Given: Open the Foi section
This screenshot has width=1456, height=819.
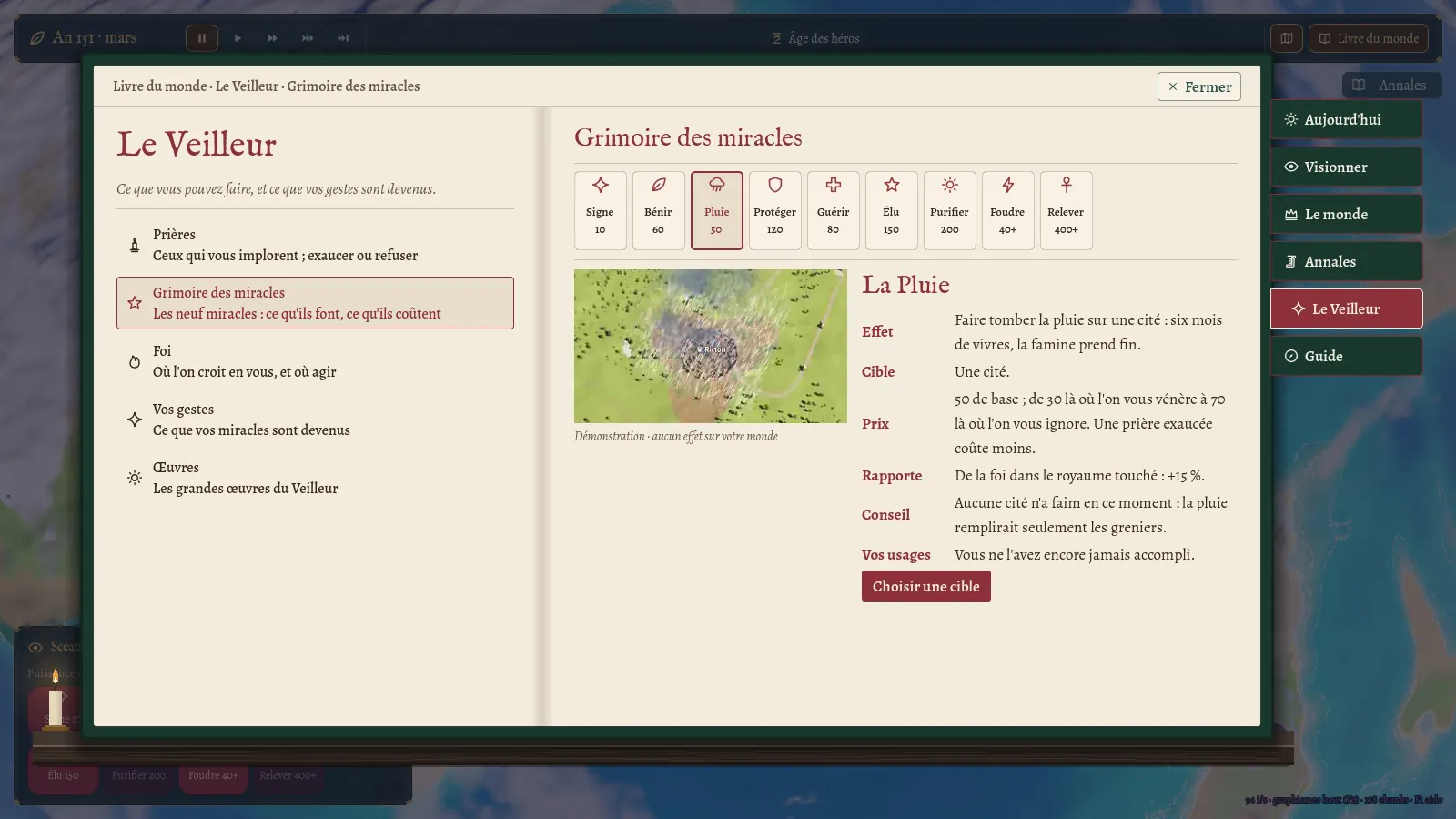Looking at the screenshot, I should click(x=315, y=361).
